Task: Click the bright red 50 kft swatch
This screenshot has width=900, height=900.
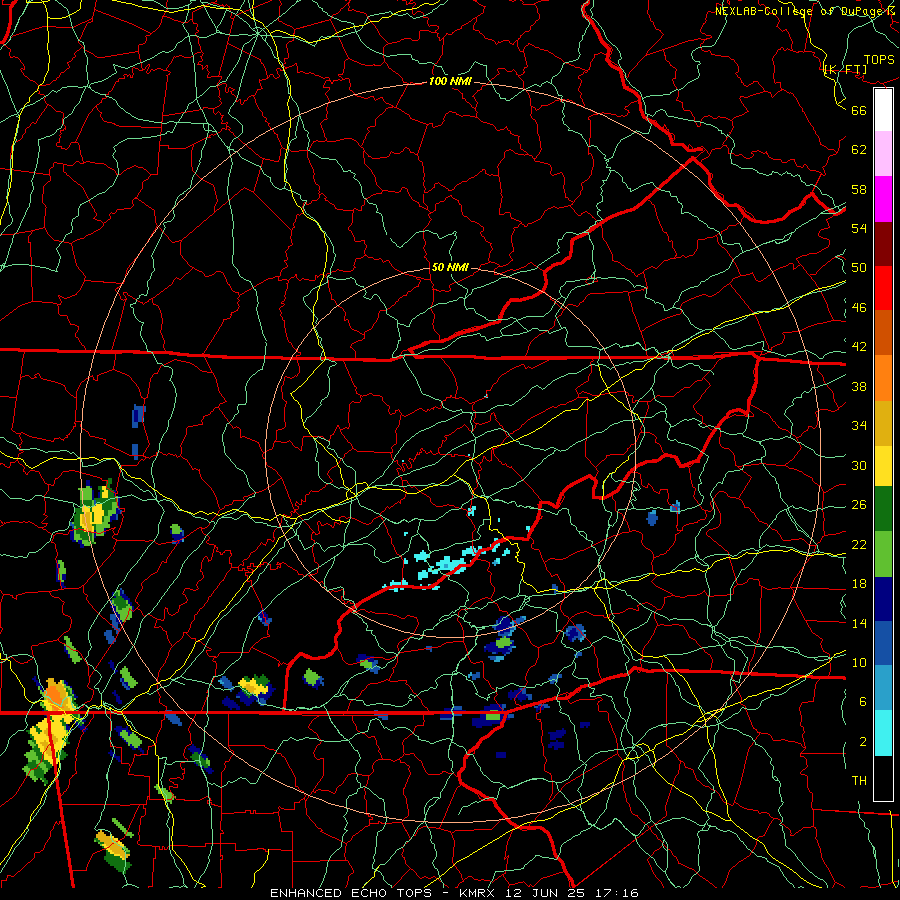Action: 883,288
